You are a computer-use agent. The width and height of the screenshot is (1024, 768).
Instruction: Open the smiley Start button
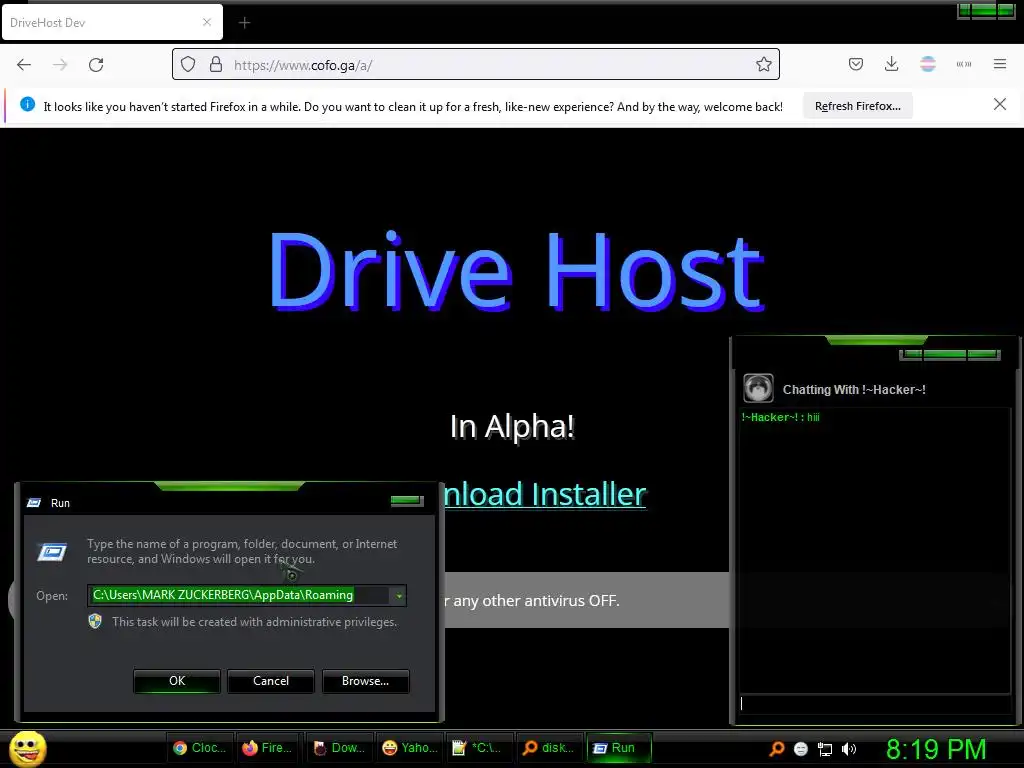tap(27, 748)
